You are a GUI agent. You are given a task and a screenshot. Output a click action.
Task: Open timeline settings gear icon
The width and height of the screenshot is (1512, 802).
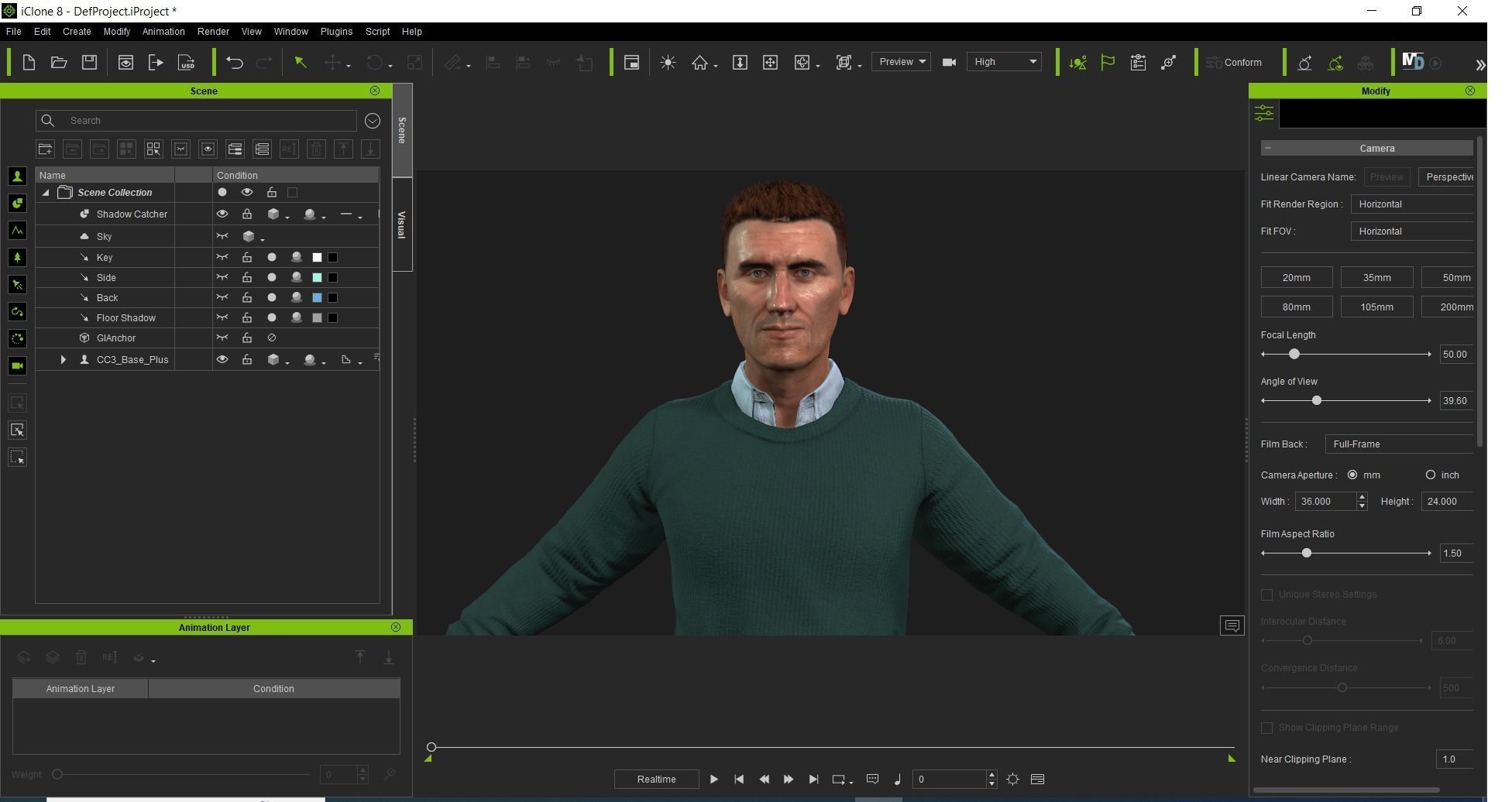tap(1012, 780)
